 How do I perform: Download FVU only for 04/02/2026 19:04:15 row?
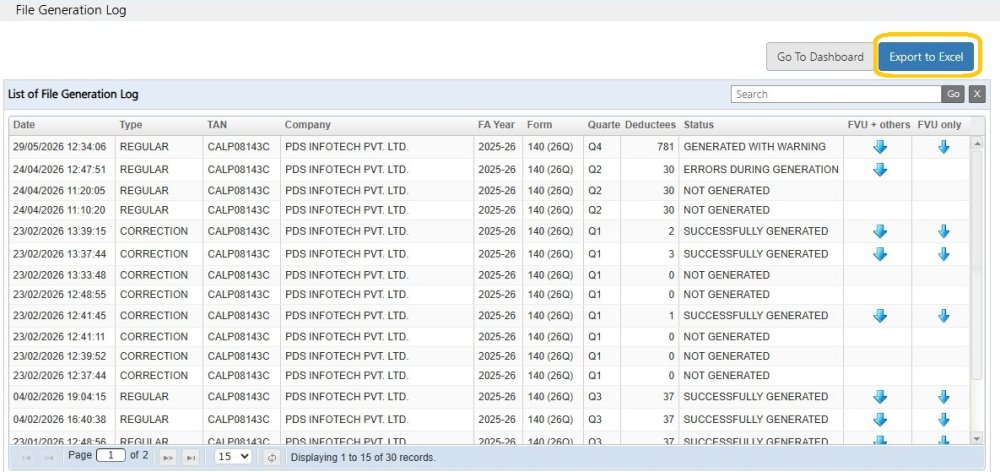point(944,397)
